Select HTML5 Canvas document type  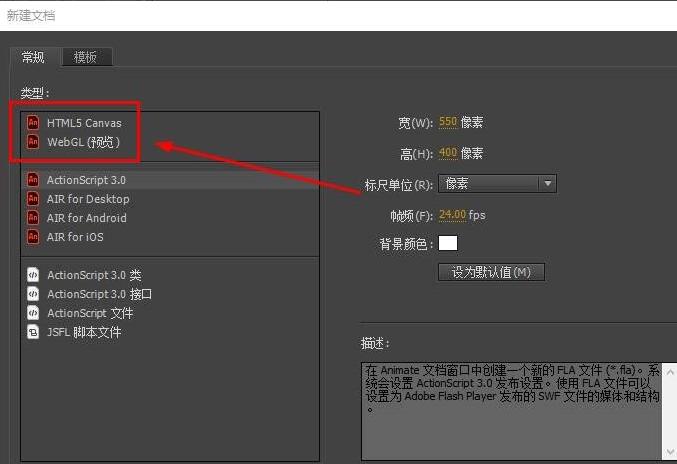click(x=170, y=123)
